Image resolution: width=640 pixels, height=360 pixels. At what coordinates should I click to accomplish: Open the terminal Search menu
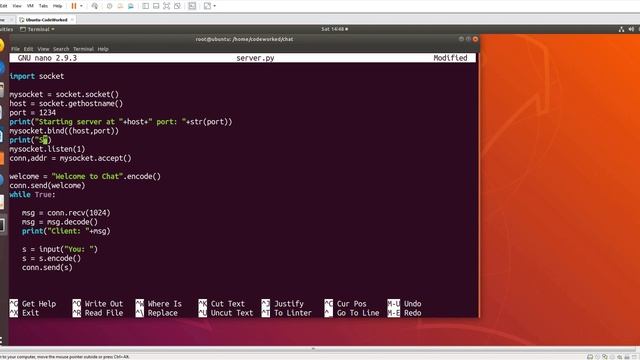tap(61, 49)
